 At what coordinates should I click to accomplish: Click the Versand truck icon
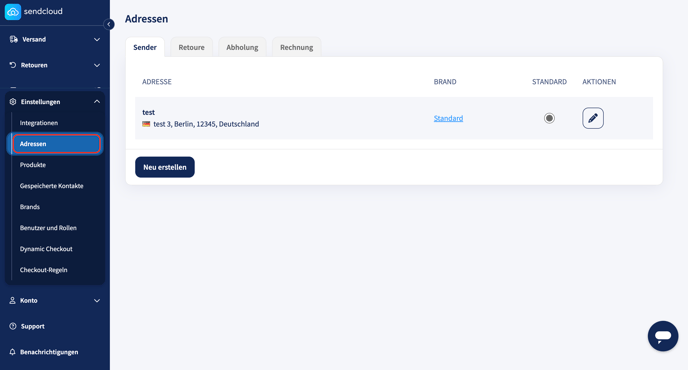coord(14,40)
